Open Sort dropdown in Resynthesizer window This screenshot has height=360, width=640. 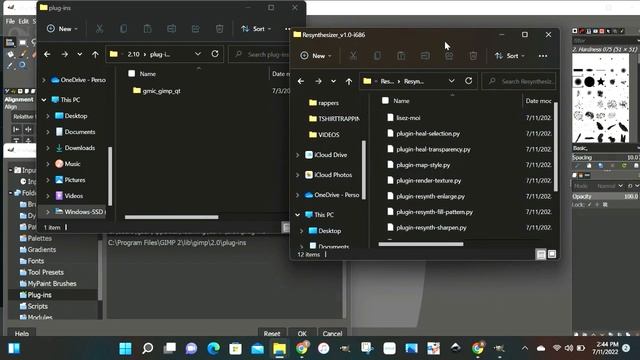[x=509, y=56]
